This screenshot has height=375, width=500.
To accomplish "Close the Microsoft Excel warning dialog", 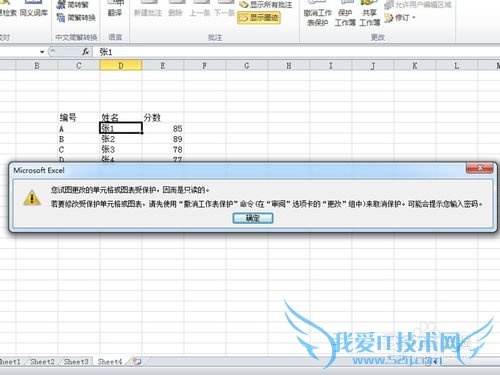I will tap(480, 168).
